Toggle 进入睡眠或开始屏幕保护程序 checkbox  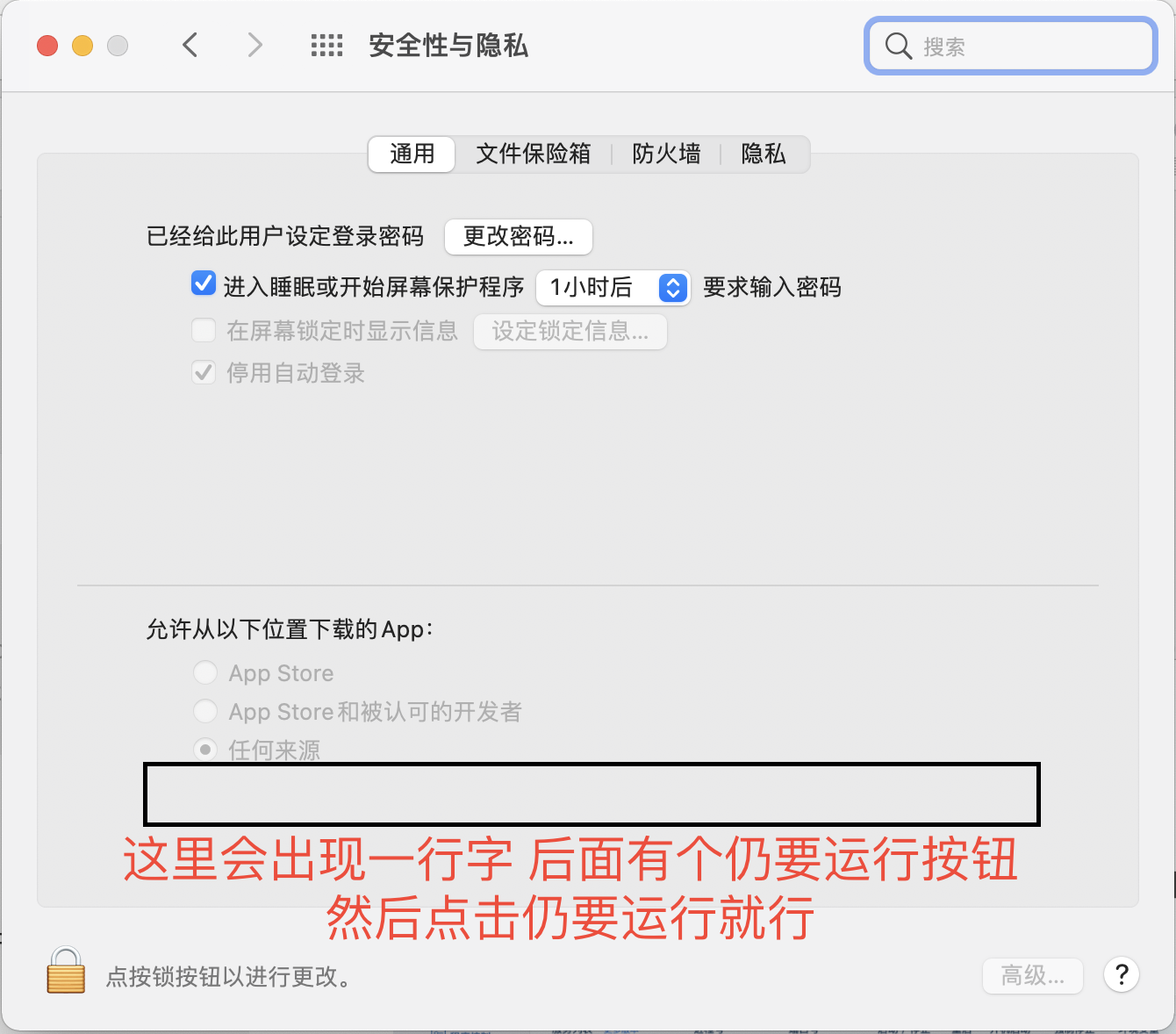[204, 284]
